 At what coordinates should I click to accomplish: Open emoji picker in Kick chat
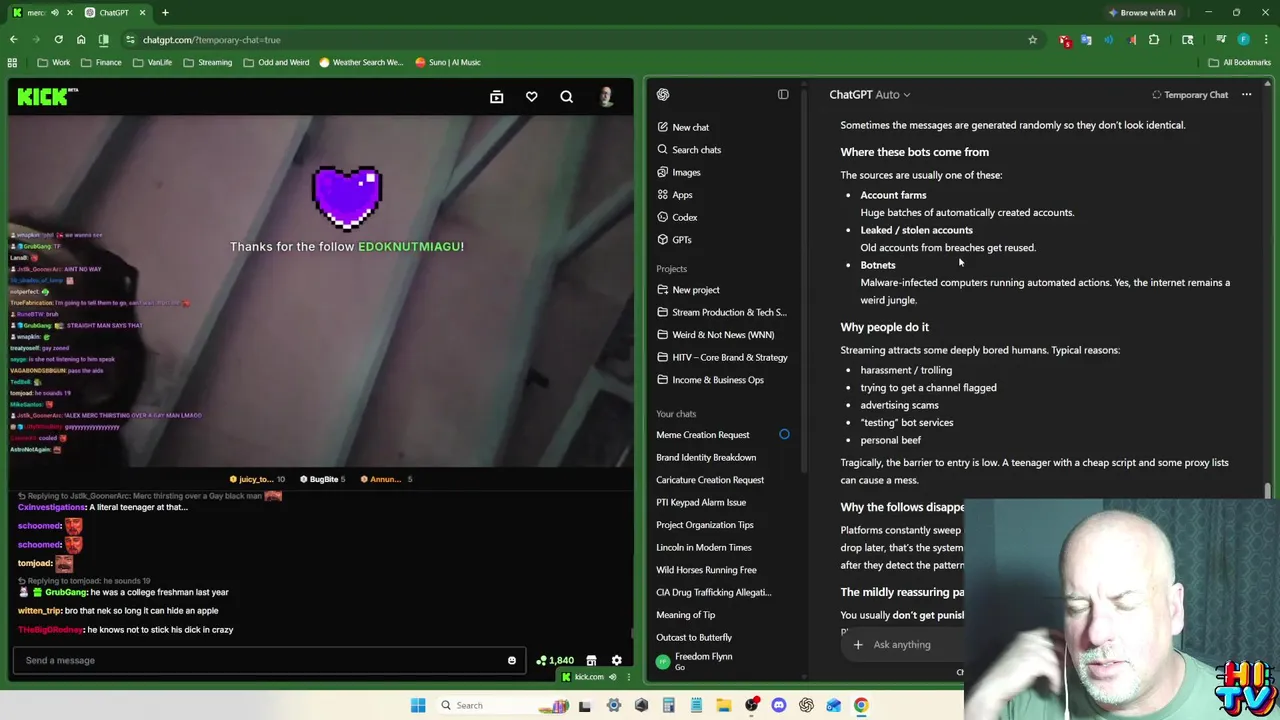(x=512, y=660)
